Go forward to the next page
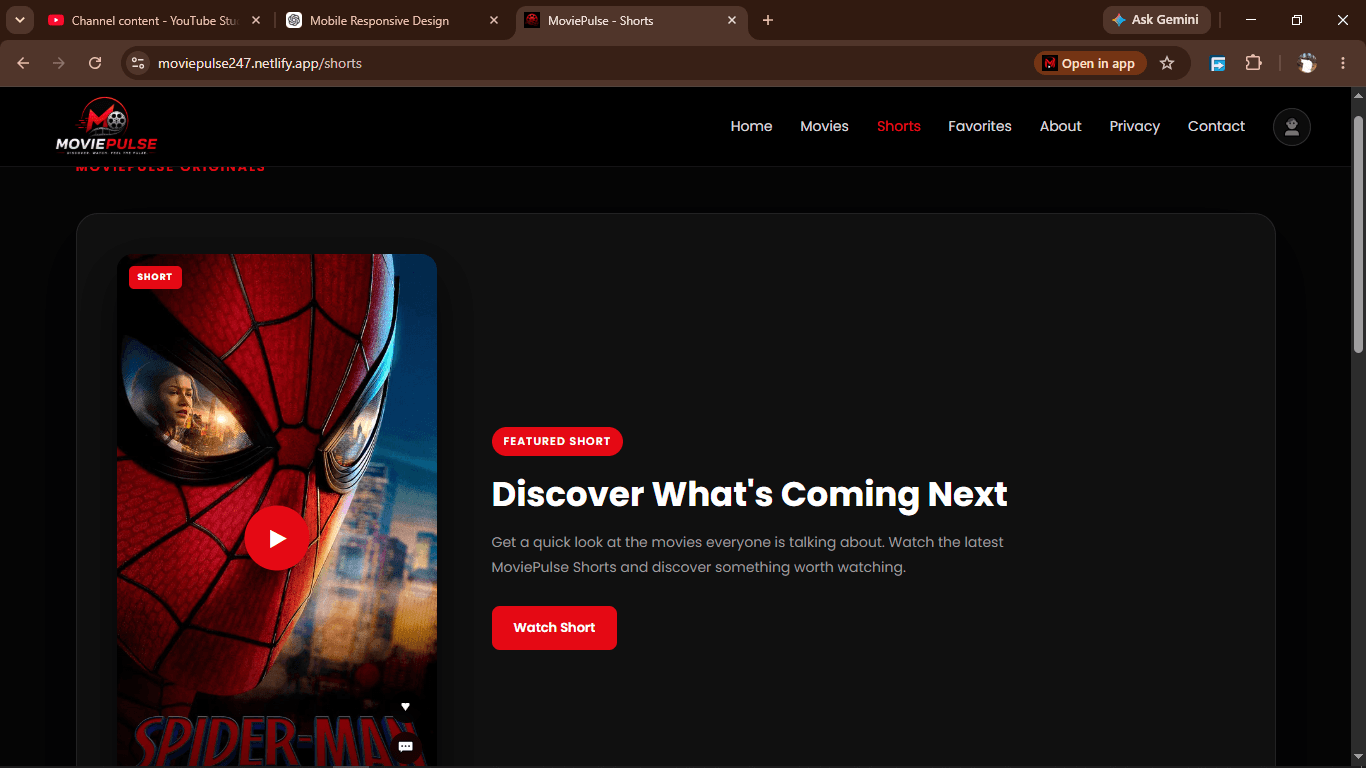The image size is (1366, 768). click(x=59, y=63)
